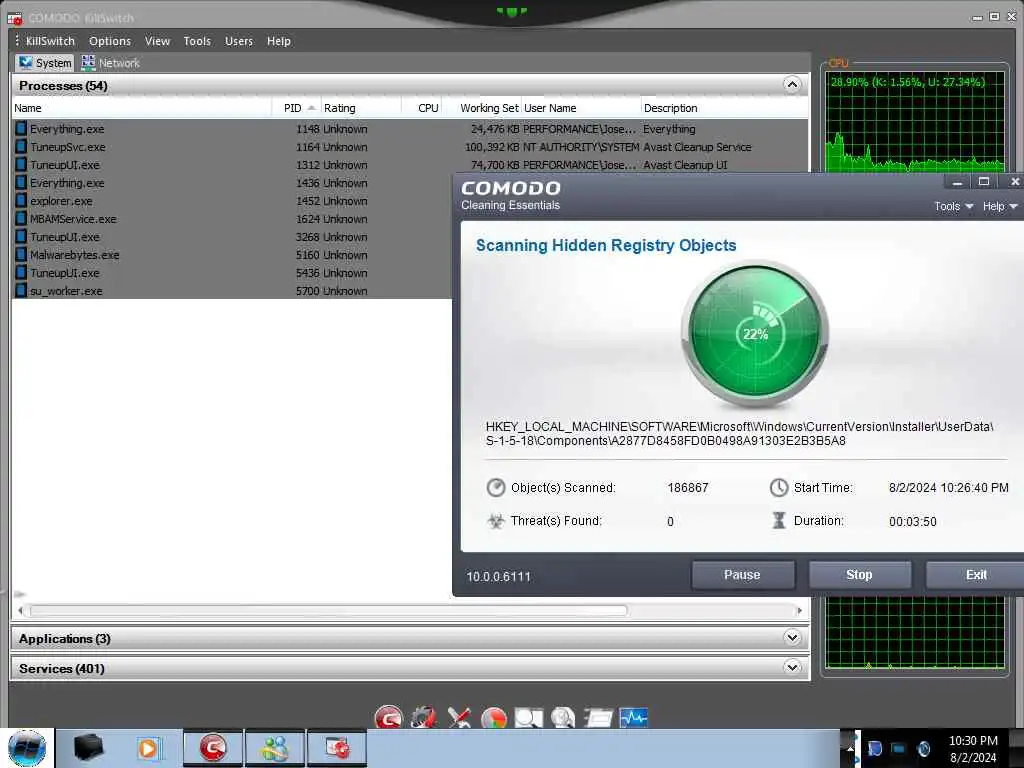The height and width of the screenshot is (768, 1024).
Task: Switch to the Network tab
Action: (111, 63)
